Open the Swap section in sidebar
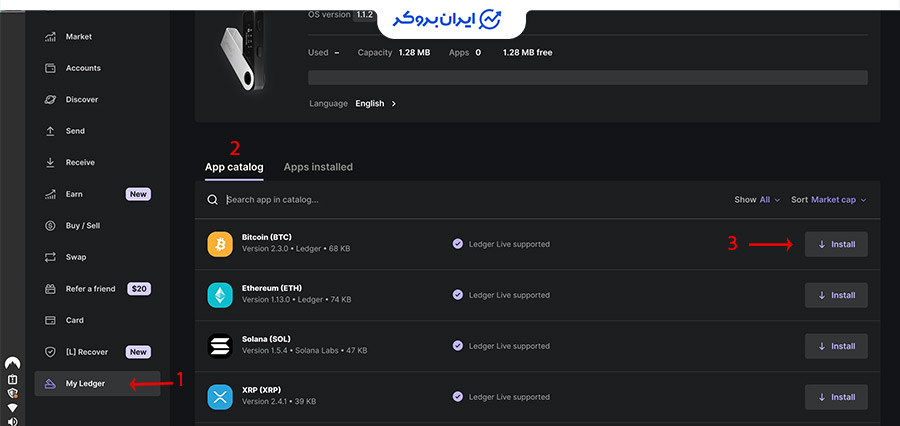The image size is (900, 426). [x=76, y=257]
